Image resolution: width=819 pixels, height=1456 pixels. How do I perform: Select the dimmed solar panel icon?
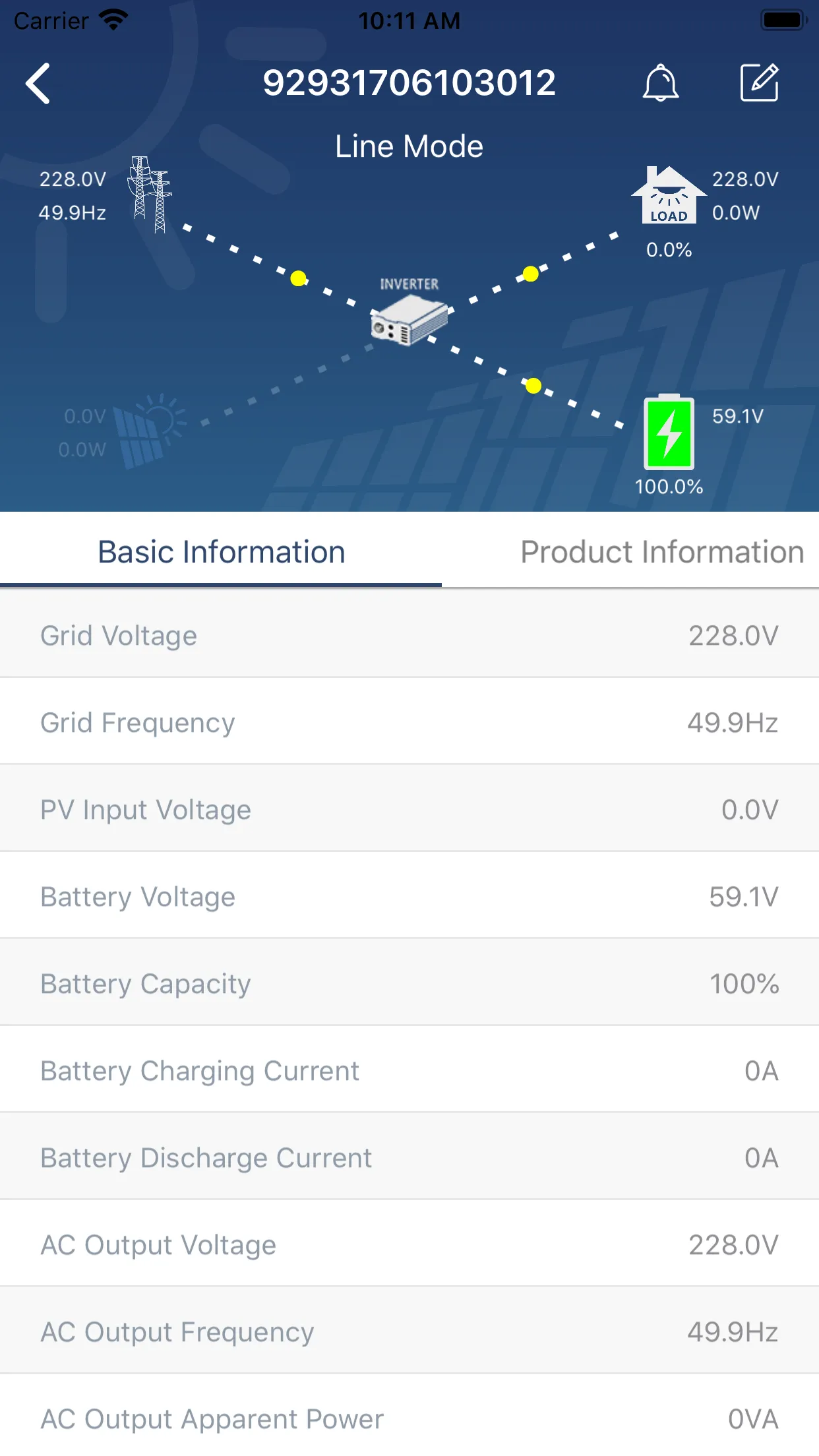[x=150, y=431]
